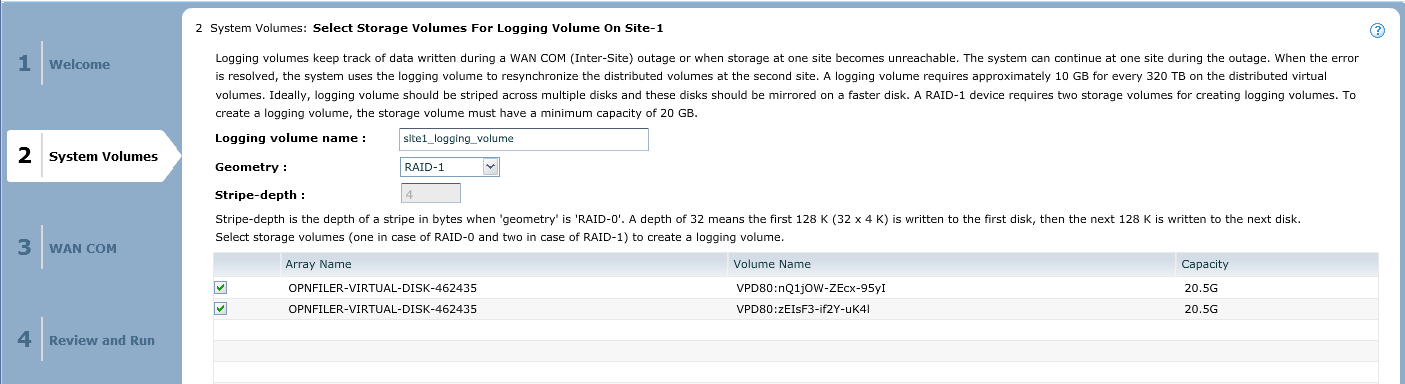
Task: Click the second row's 20.5G capacity cell
Action: coord(1201,309)
